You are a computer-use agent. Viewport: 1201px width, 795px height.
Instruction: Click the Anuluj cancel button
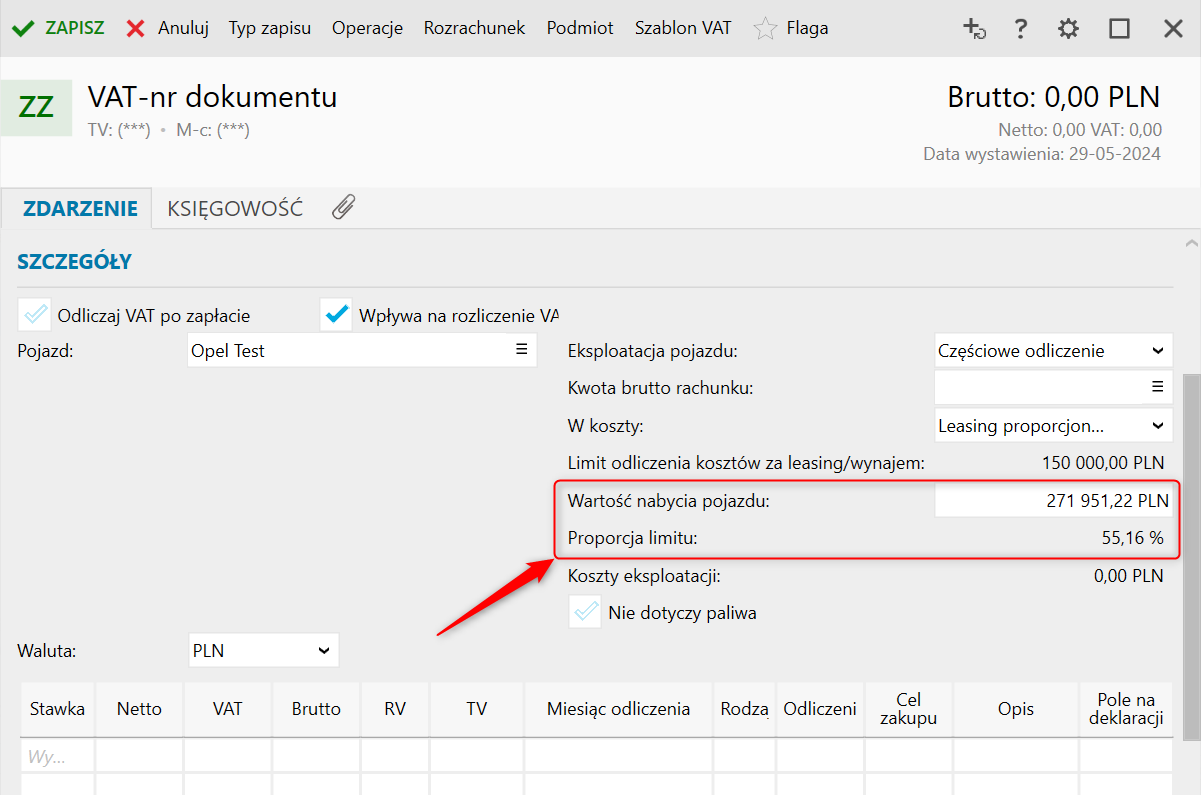pyautogui.click(x=168, y=28)
